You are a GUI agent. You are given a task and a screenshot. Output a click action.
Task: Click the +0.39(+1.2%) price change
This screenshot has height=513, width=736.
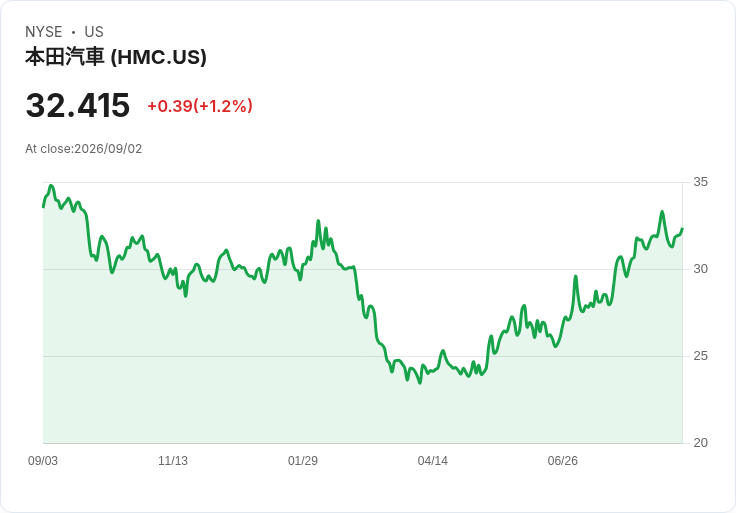coord(200,106)
